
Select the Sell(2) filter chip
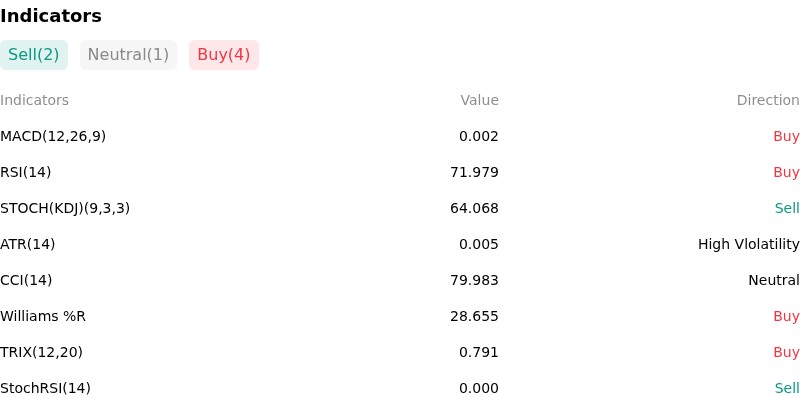pos(34,55)
